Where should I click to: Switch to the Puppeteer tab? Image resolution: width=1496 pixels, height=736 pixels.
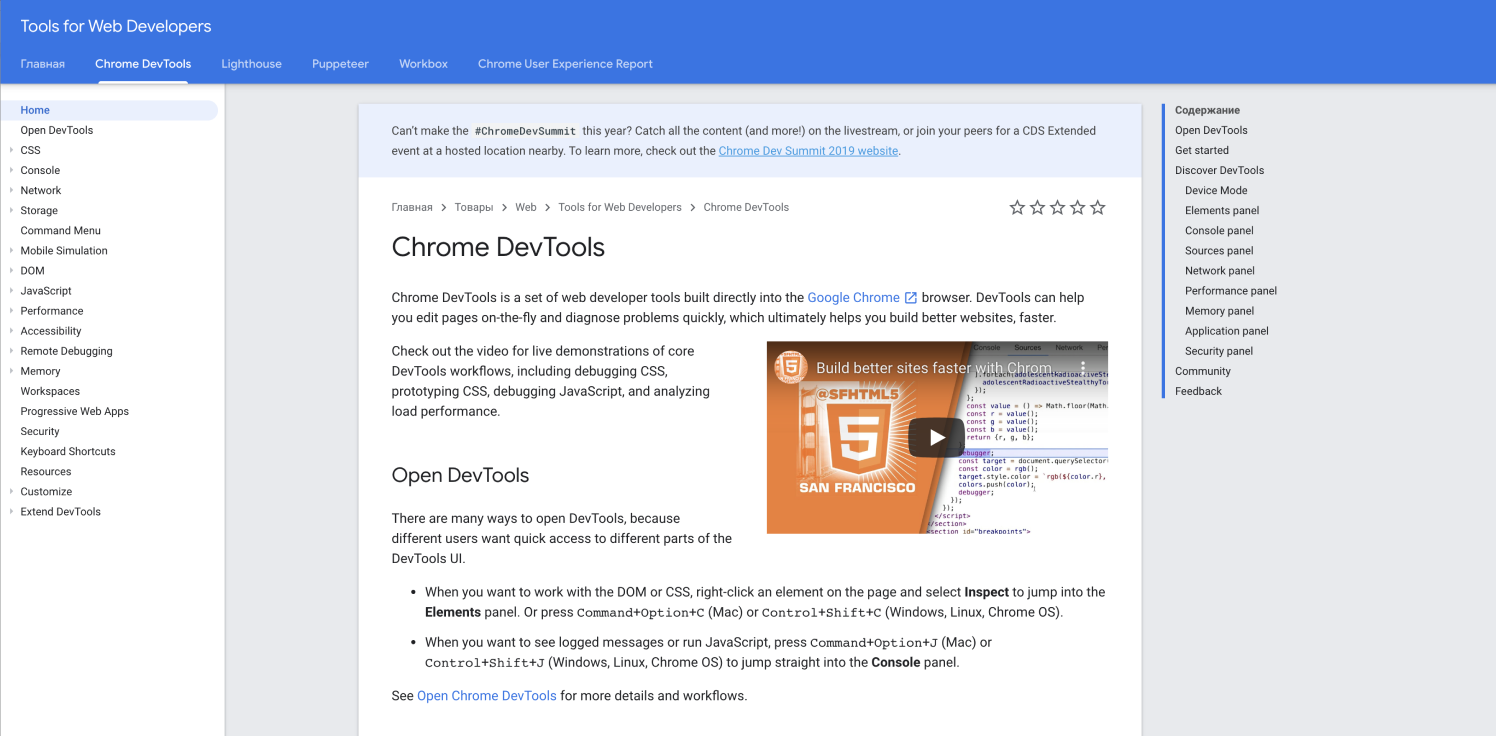pyautogui.click(x=340, y=64)
